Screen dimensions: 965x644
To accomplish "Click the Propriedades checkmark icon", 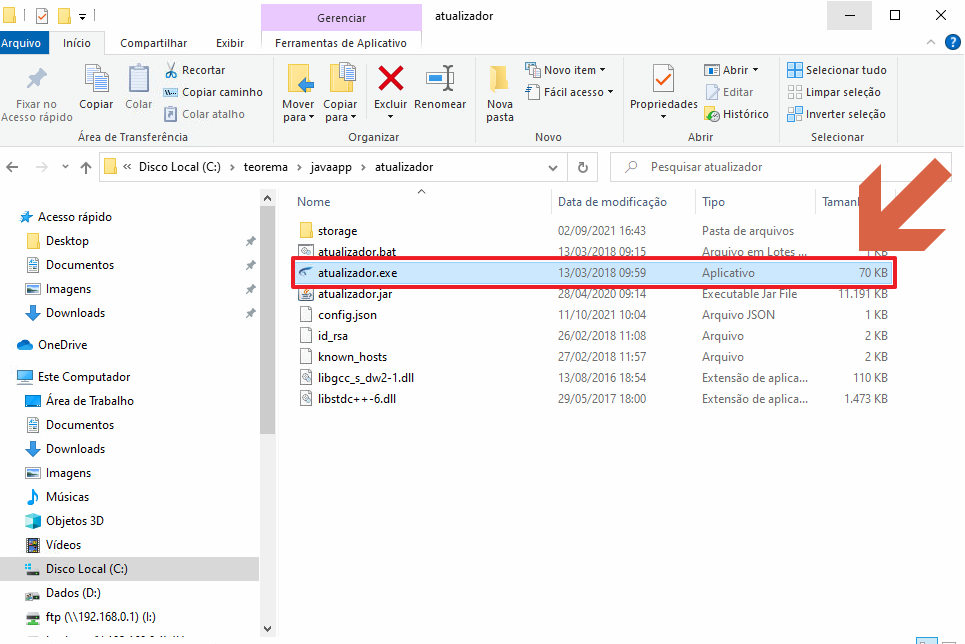I will click(x=663, y=79).
